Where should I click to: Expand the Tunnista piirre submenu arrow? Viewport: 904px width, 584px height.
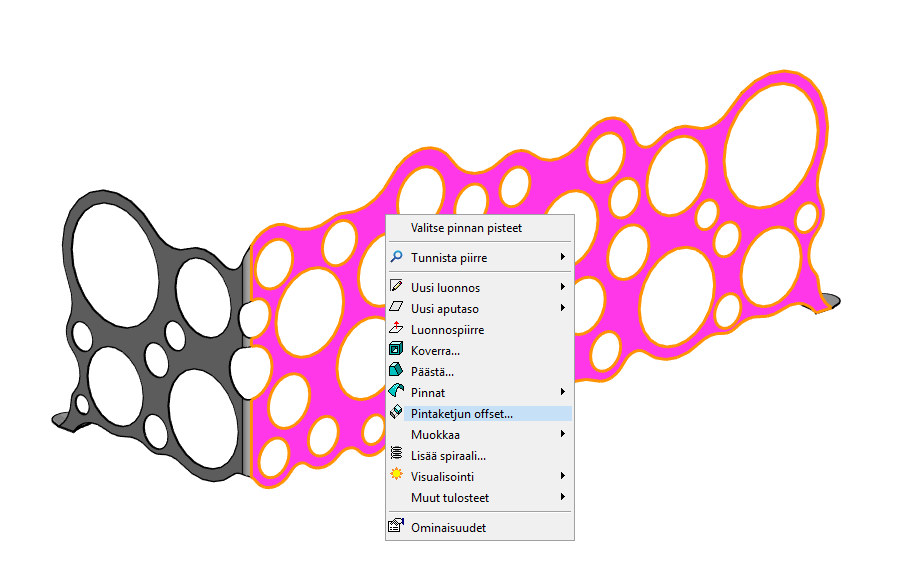563,257
